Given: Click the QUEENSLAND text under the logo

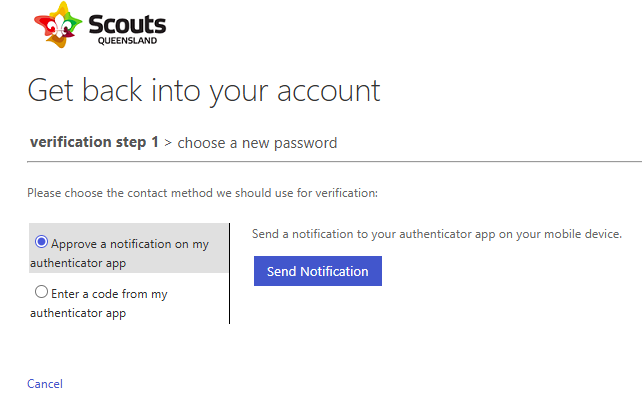Looking at the screenshot, I should 127,41.
